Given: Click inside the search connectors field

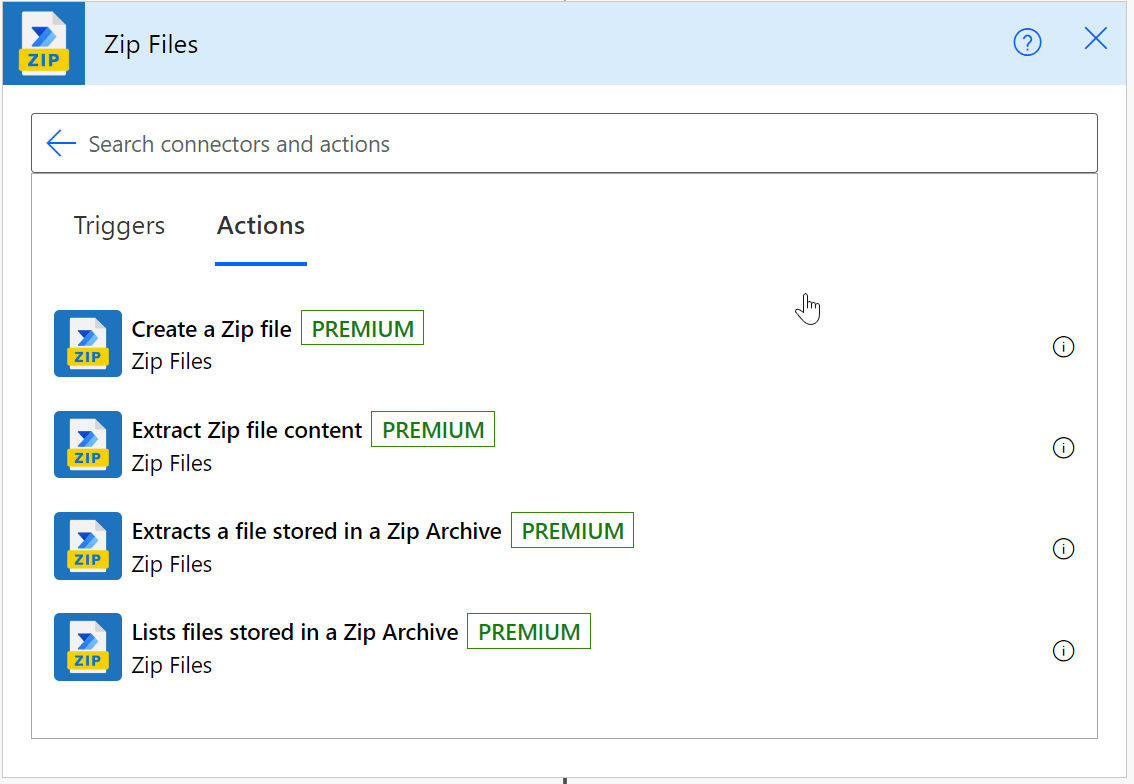Looking at the screenshot, I should (x=400, y=143).
